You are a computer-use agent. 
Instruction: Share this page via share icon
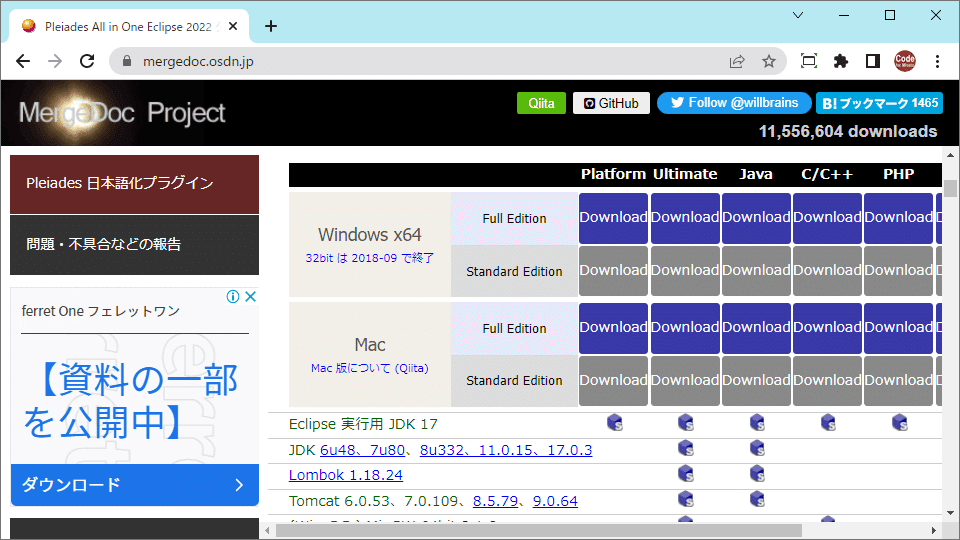(x=737, y=61)
